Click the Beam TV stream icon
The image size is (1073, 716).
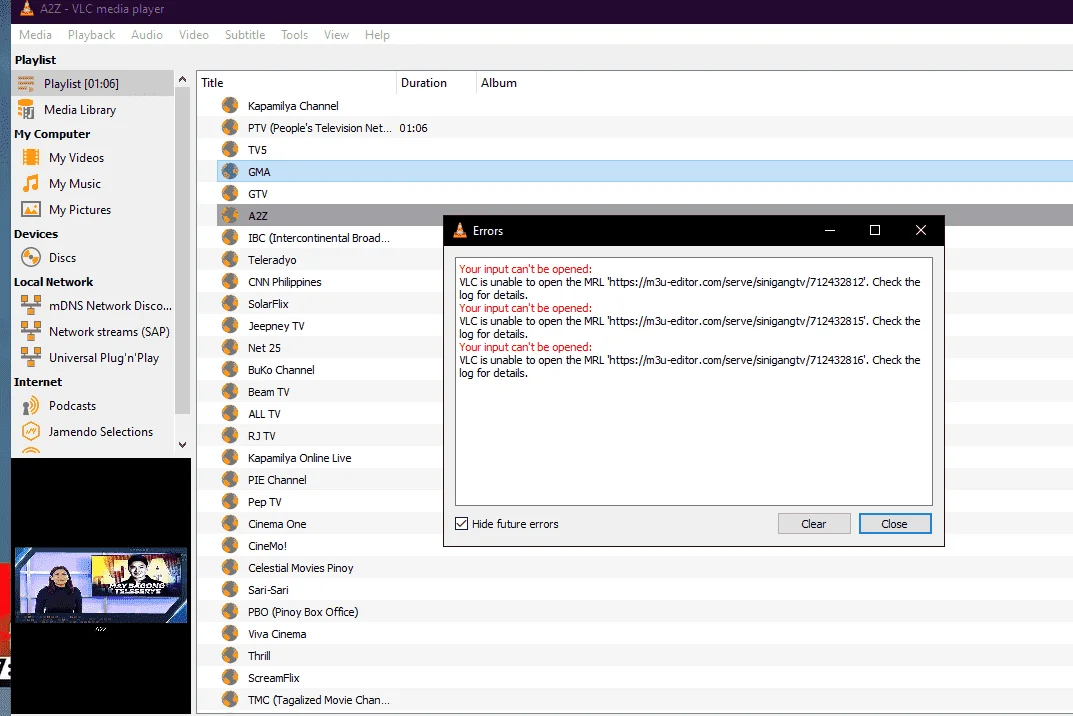click(230, 392)
